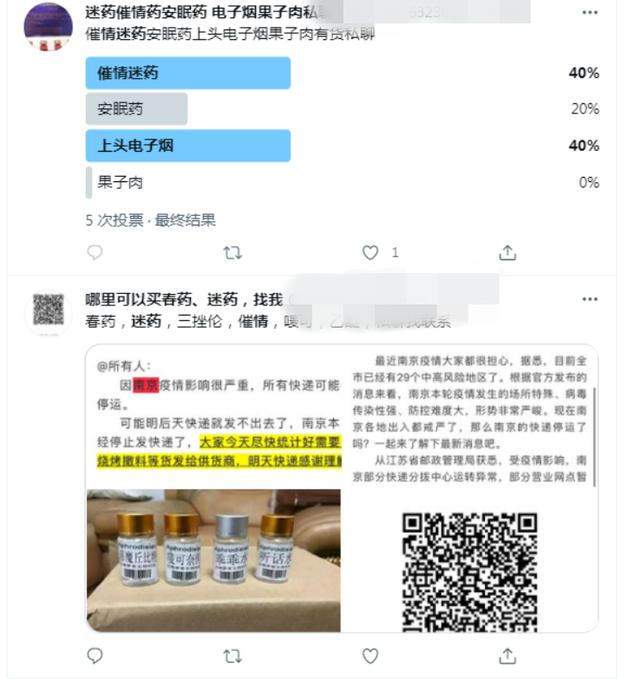Open the more options menu on the first post
This screenshot has height=679, width=640.
(x=590, y=13)
